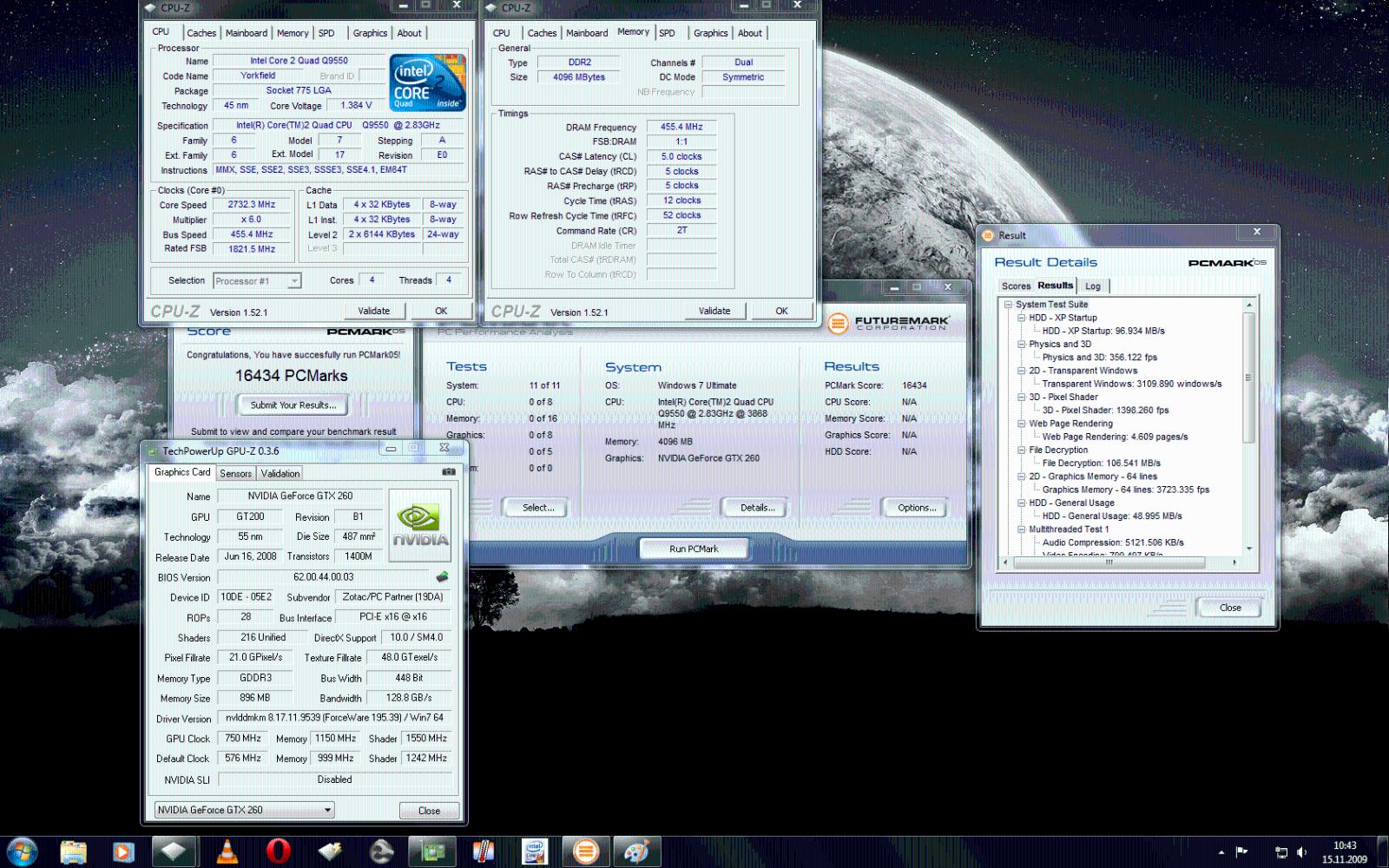Viewport: 1389px width, 868px height.
Task: Click Close in the Result Details window
Action: (x=1230, y=608)
